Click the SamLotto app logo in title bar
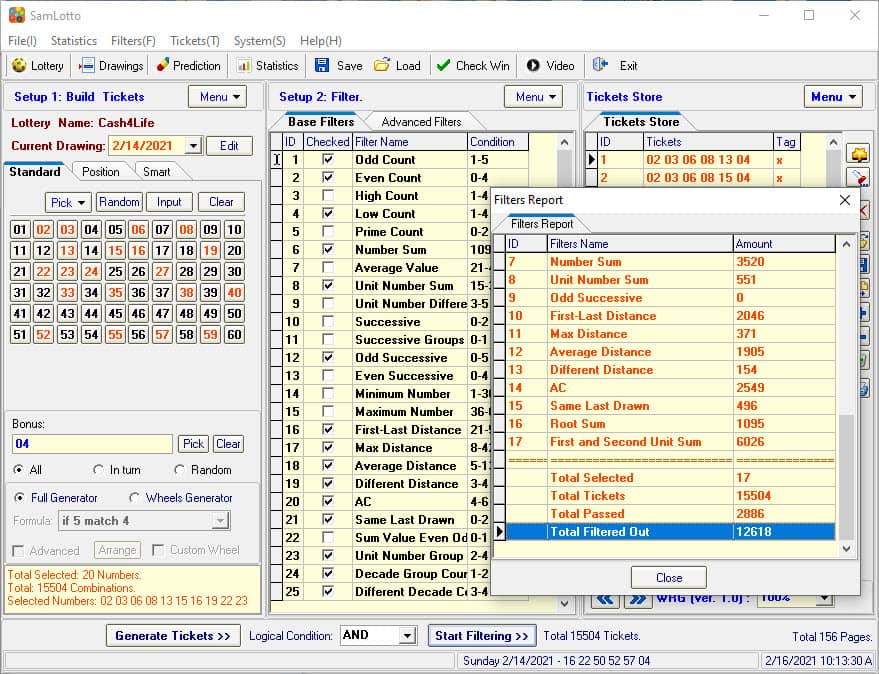This screenshot has height=674, width=879. pos(17,15)
